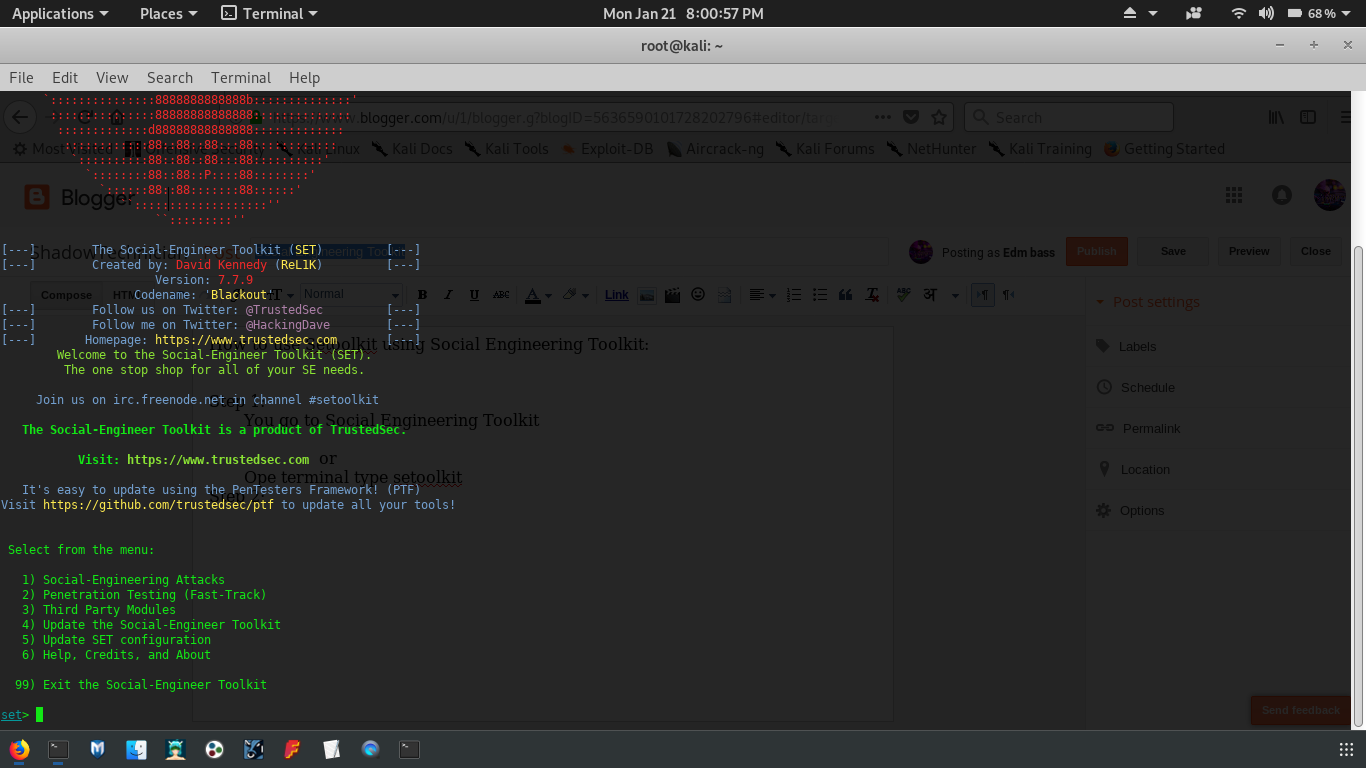Open the Kali Forums bookmark in Firefox

click(x=825, y=149)
